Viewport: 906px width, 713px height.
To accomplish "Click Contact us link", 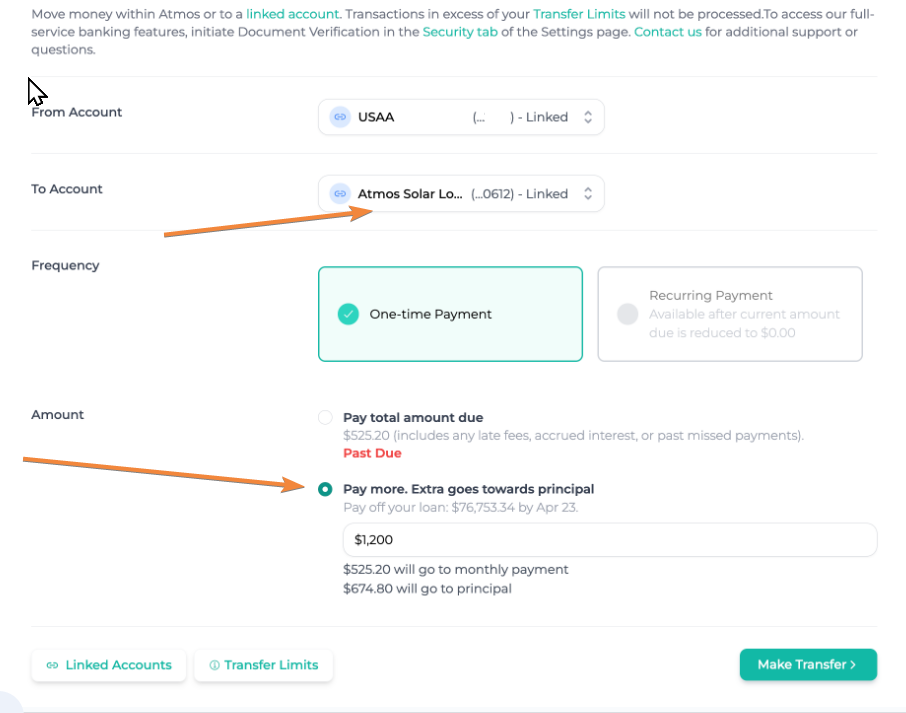I will 667,32.
